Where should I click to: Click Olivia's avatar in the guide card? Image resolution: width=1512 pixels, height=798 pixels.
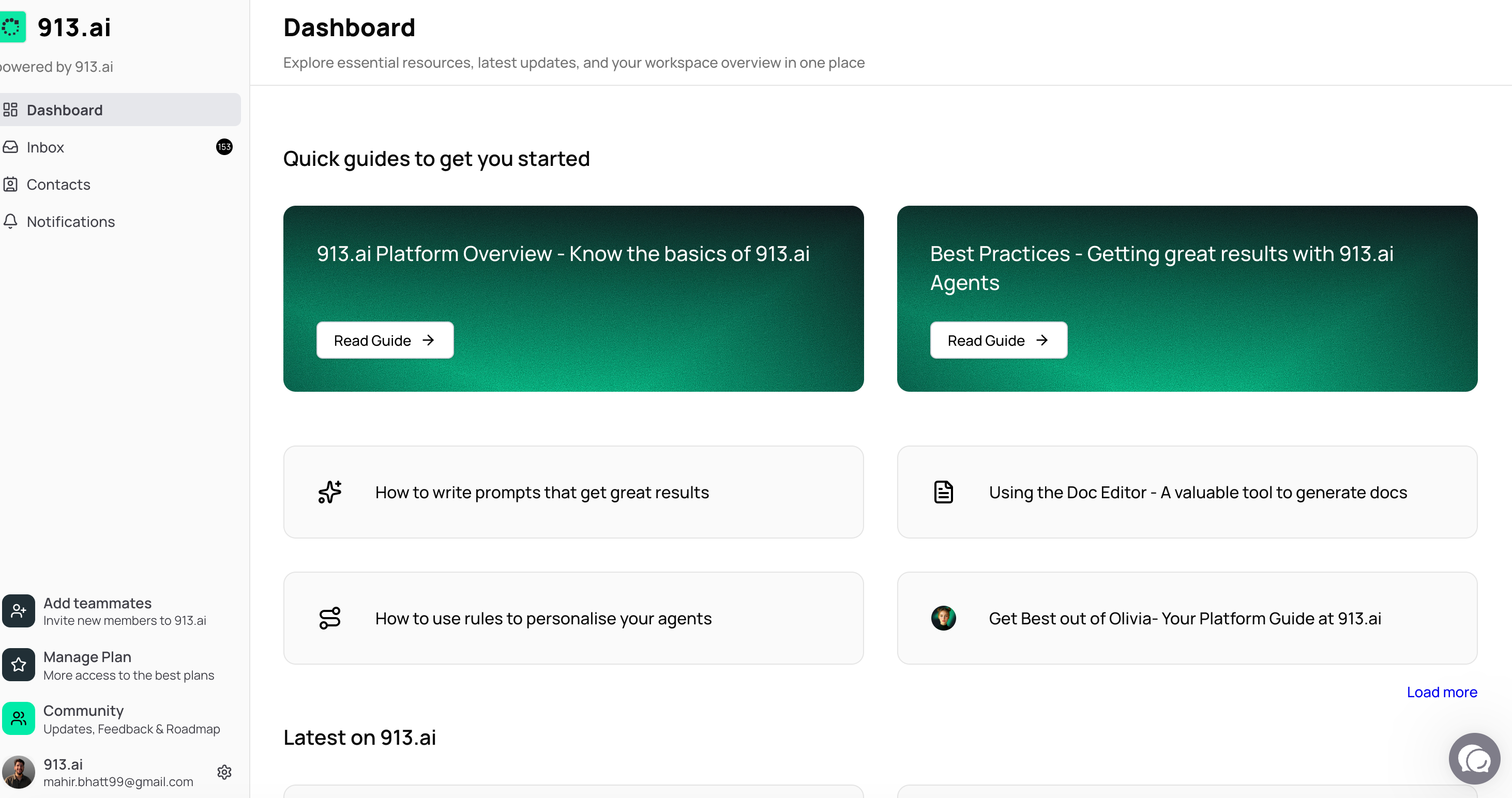pyautogui.click(x=943, y=618)
